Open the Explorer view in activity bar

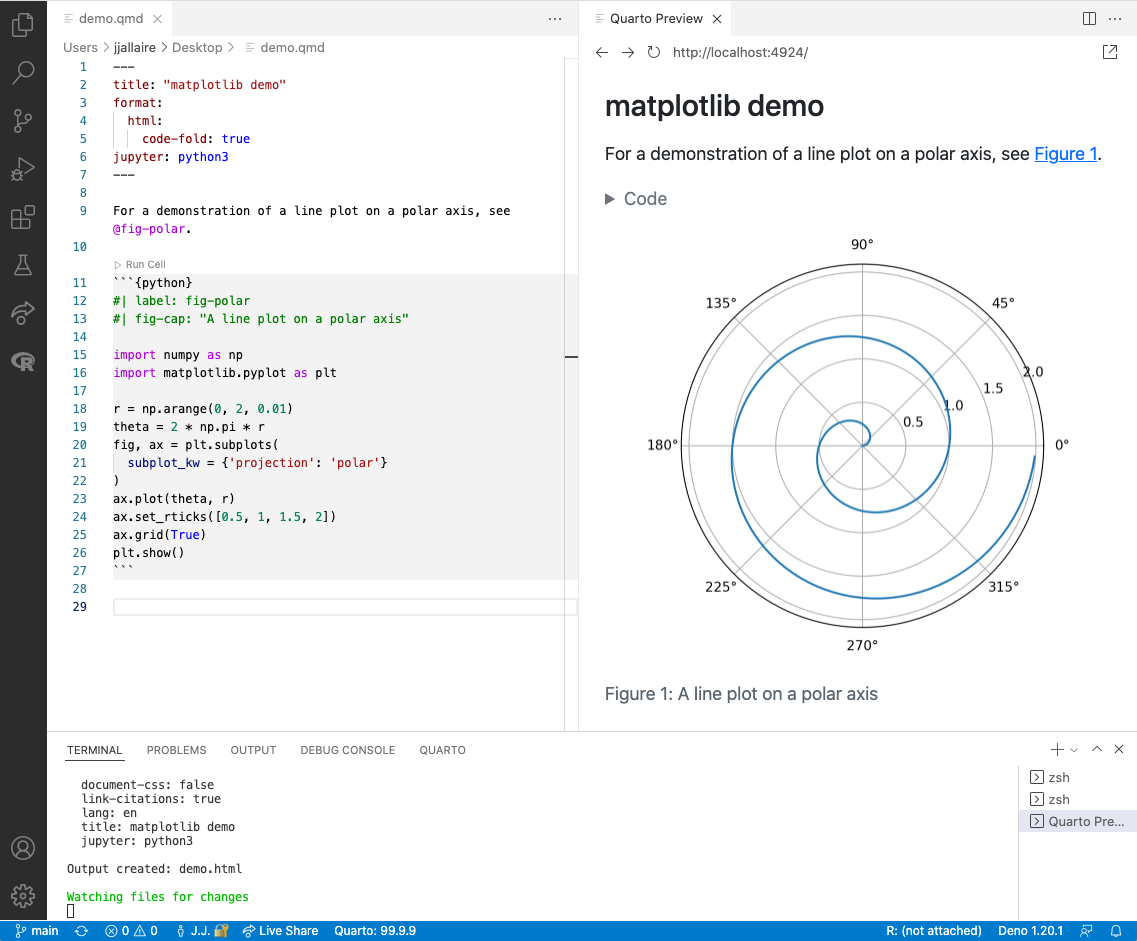click(x=23, y=26)
